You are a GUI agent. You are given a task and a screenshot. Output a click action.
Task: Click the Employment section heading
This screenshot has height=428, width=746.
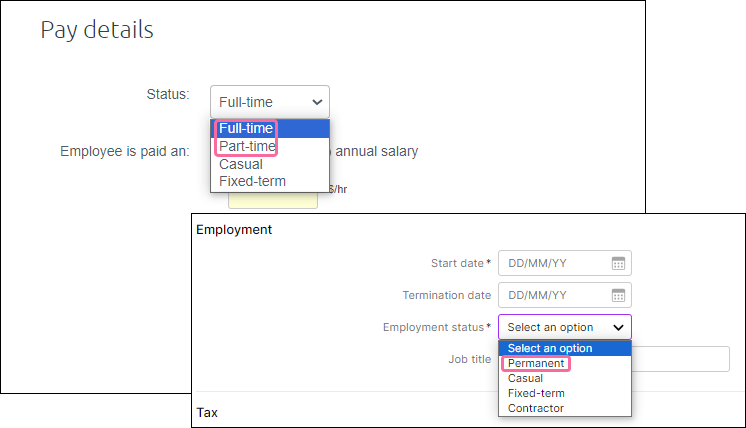pyautogui.click(x=234, y=230)
